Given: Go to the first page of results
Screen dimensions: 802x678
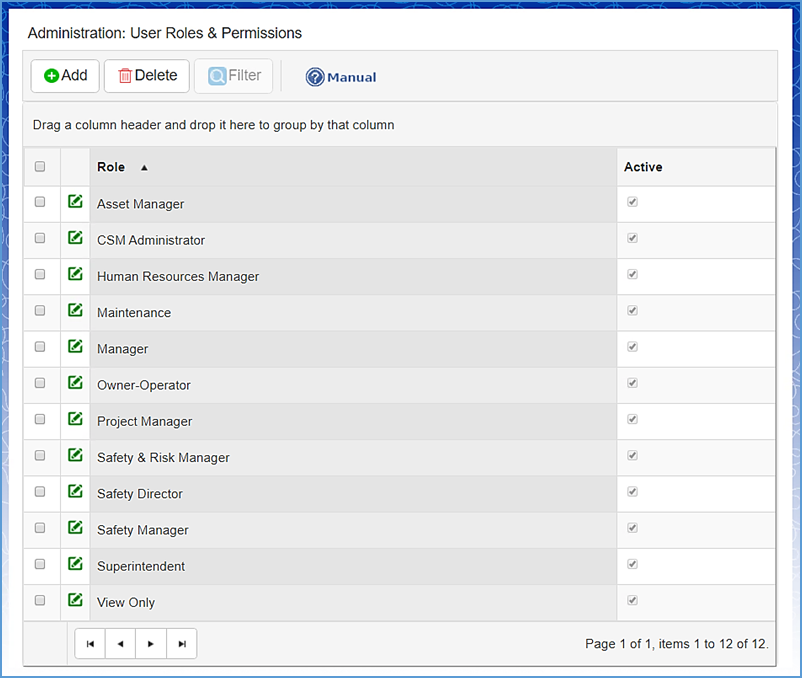Looking at the screenshot, I should coord(90,644).
